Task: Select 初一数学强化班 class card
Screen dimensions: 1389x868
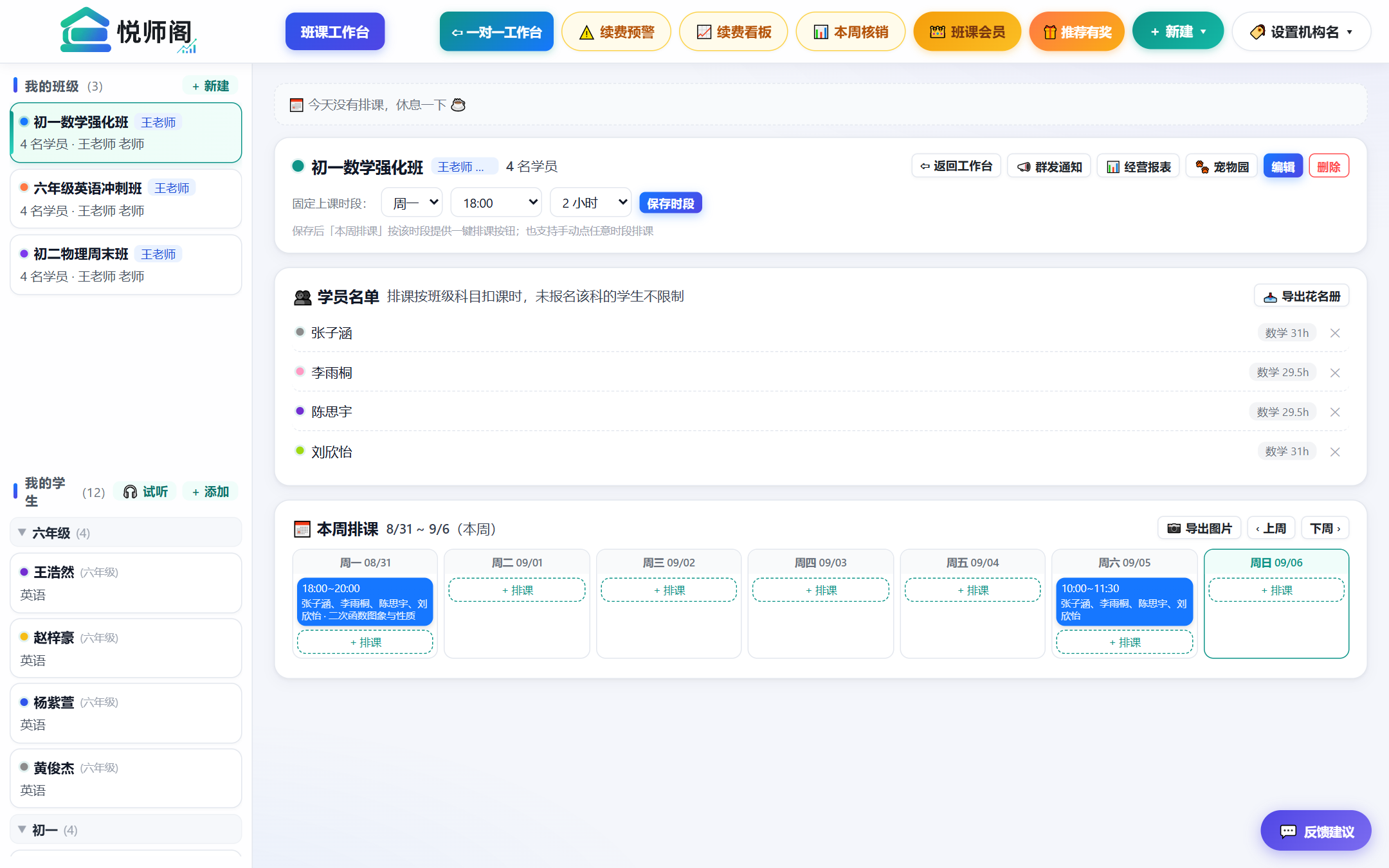Action: (126, 132)
